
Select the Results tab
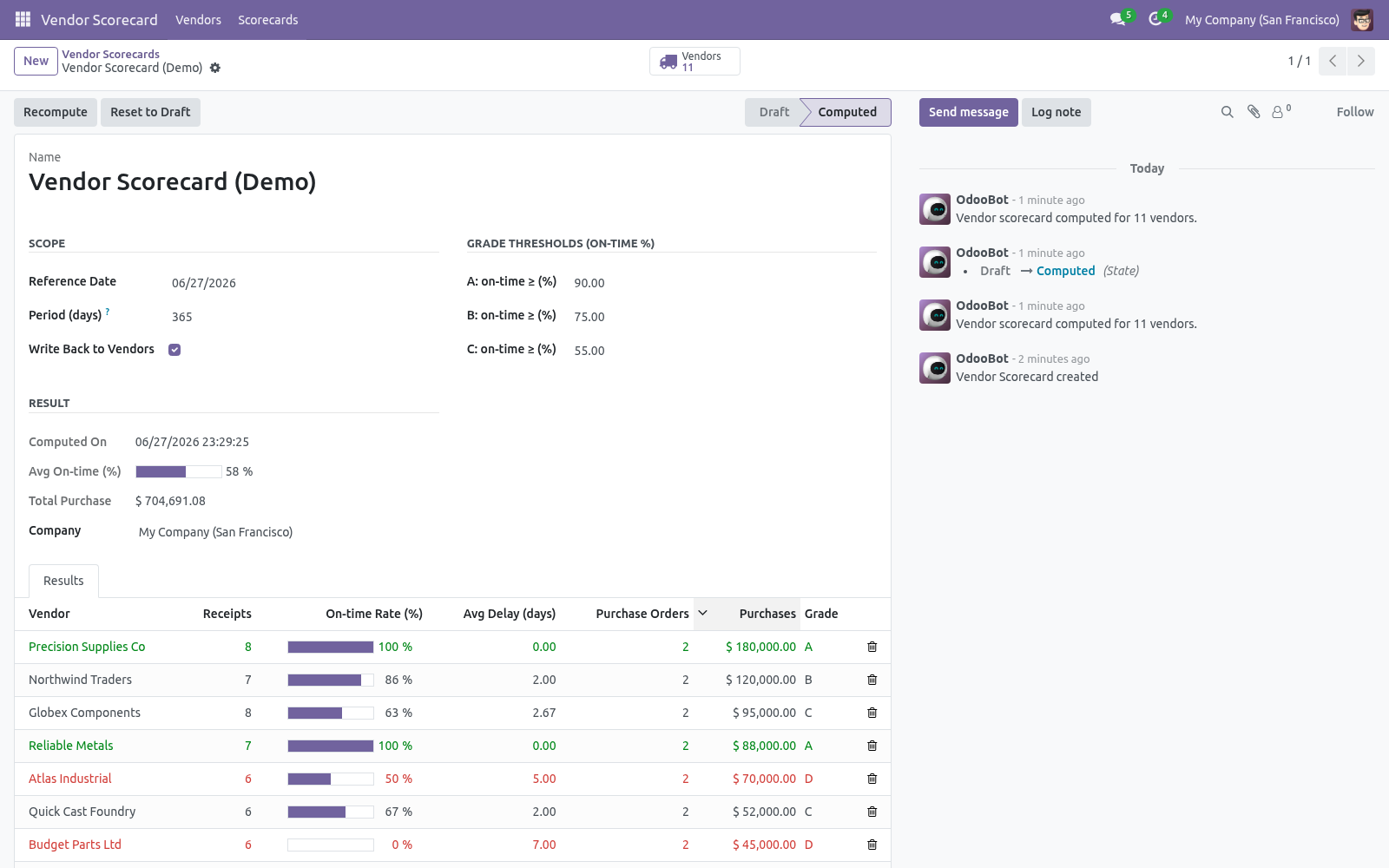click(63, 581)
